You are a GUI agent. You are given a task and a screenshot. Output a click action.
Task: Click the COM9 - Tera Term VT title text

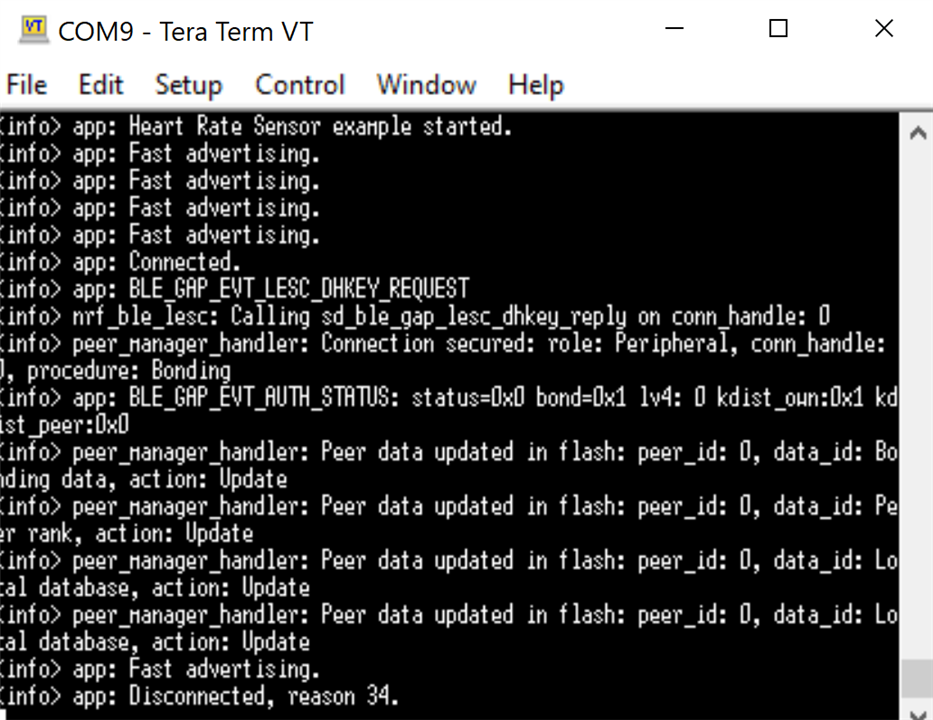186,32
